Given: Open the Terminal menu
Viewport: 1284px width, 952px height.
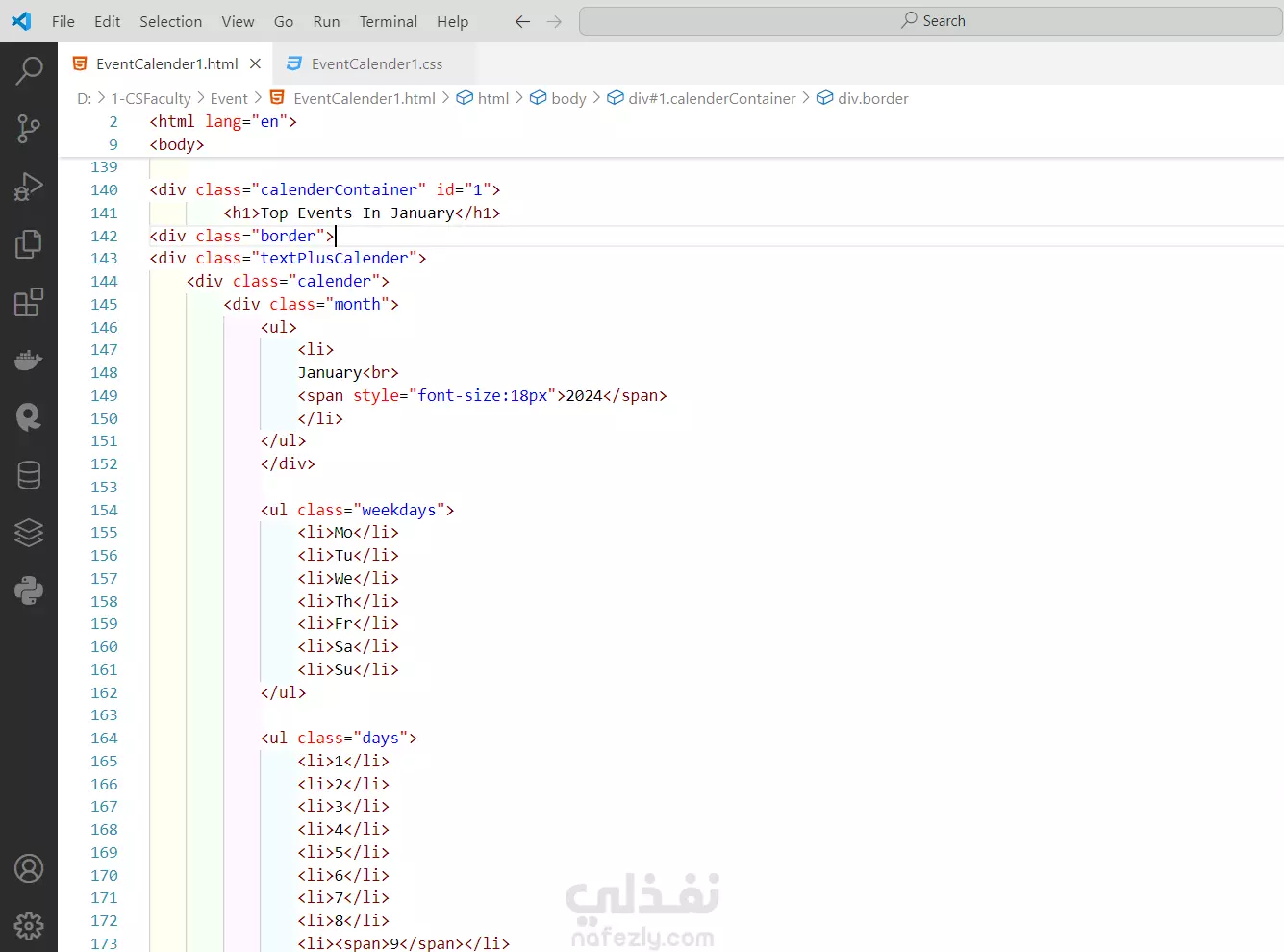Looking at the screenshot, I should [x=389, y=21].
